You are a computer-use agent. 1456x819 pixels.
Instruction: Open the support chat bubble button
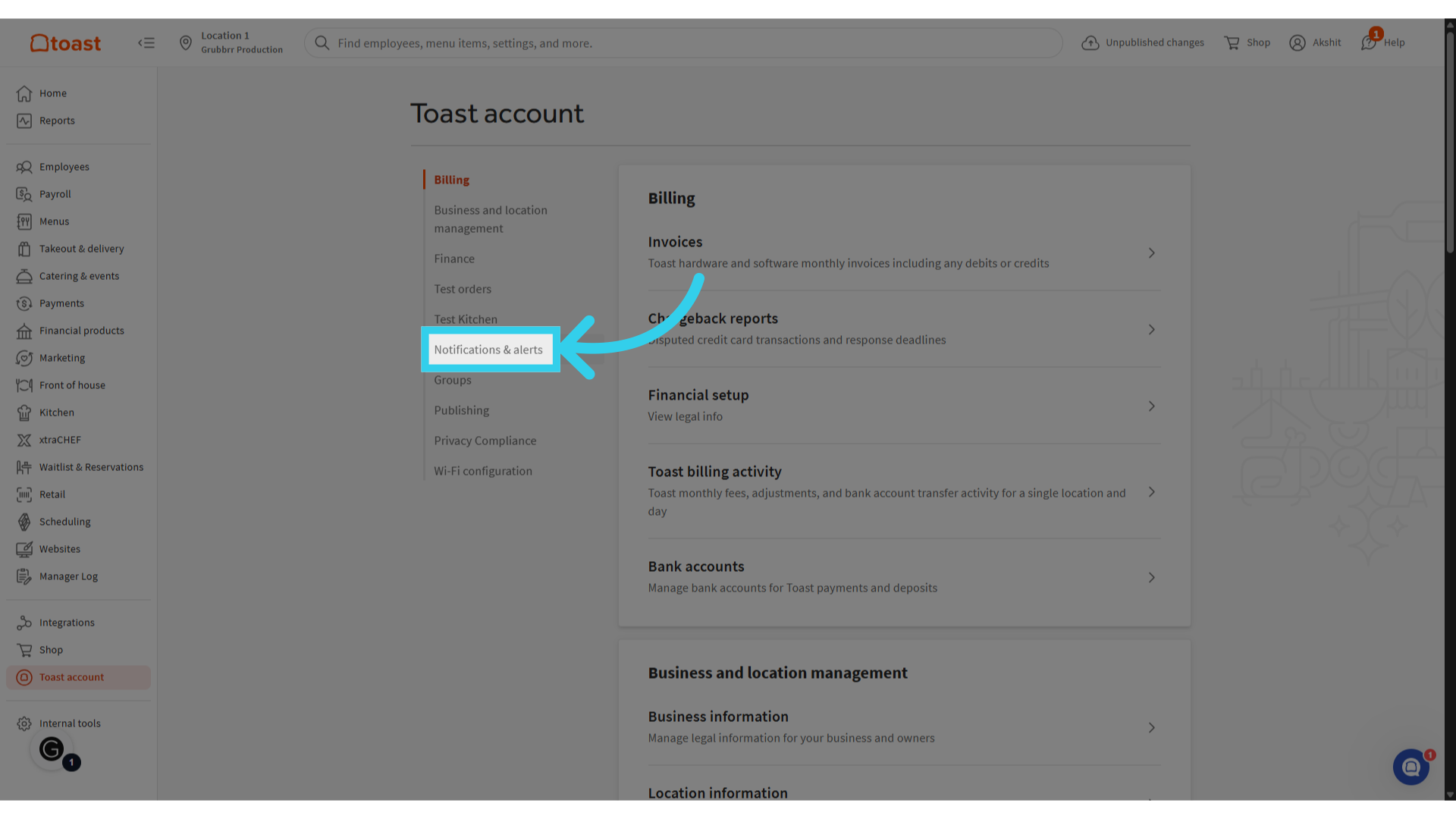click(x=1411, y=767)
